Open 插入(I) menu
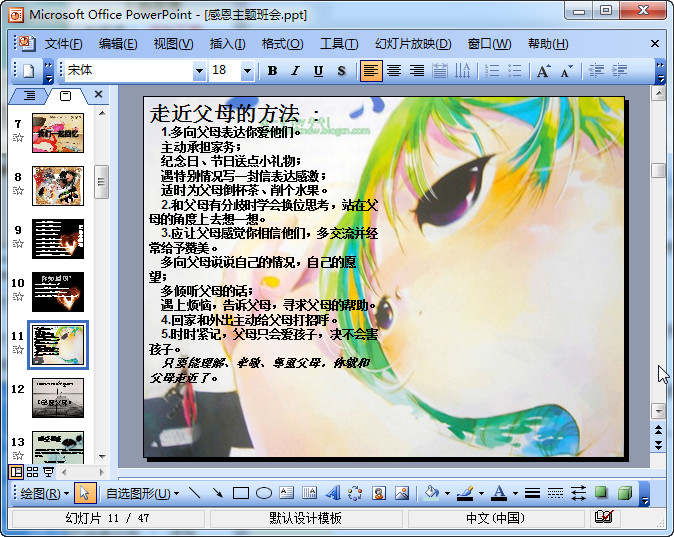The height and width of the screenshot is (537, 674). coord(227,44)
